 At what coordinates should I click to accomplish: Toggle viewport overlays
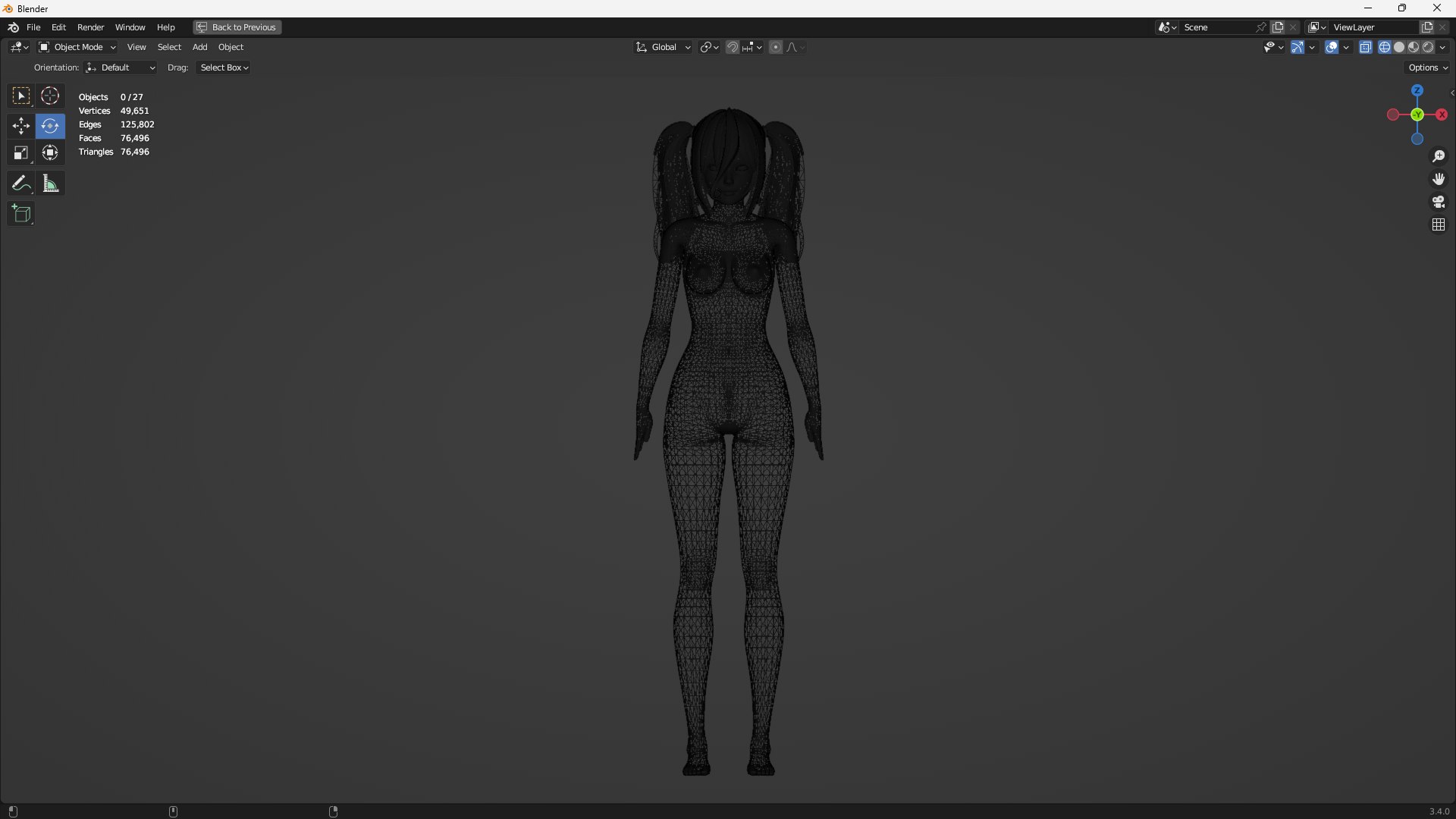point(1332,47)
